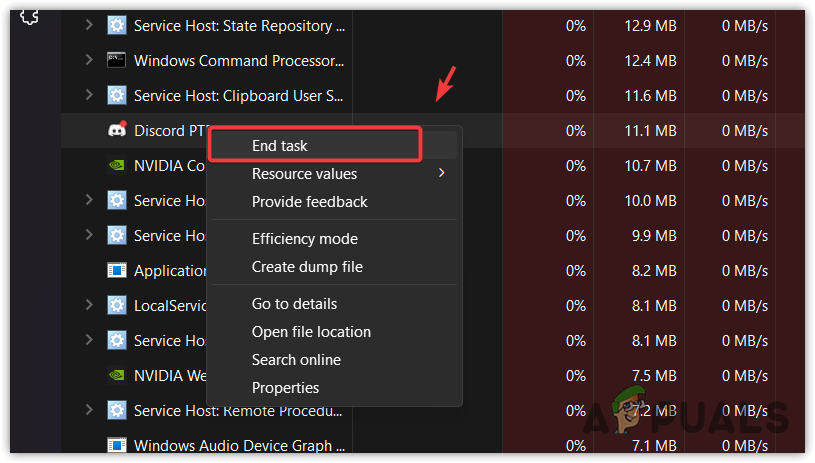Select Go to details menu entry
Screen dimensions: 815x463
click(x=294, y=304)
